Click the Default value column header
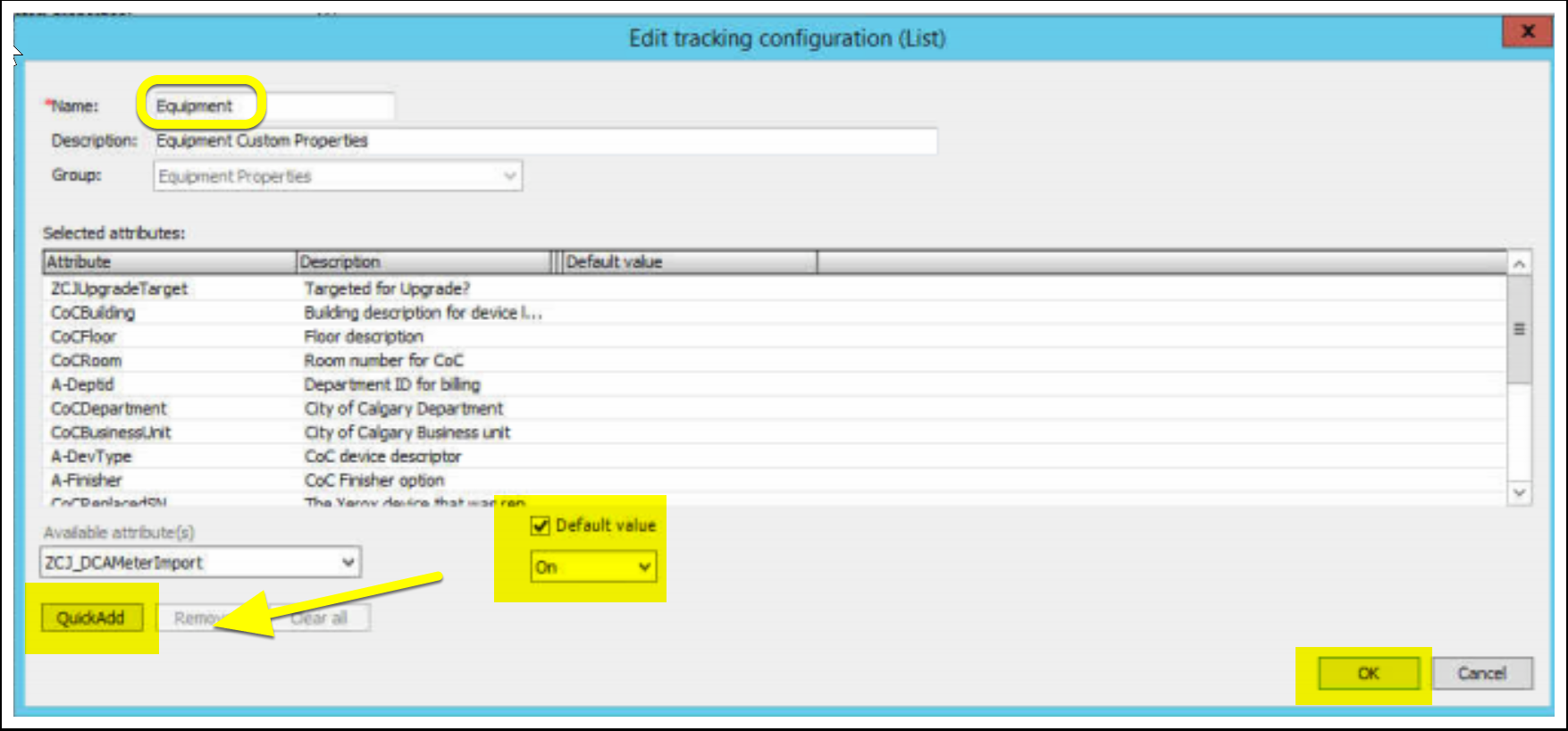This screenshot has height=731, width=1568. click(x=690, y=262)
